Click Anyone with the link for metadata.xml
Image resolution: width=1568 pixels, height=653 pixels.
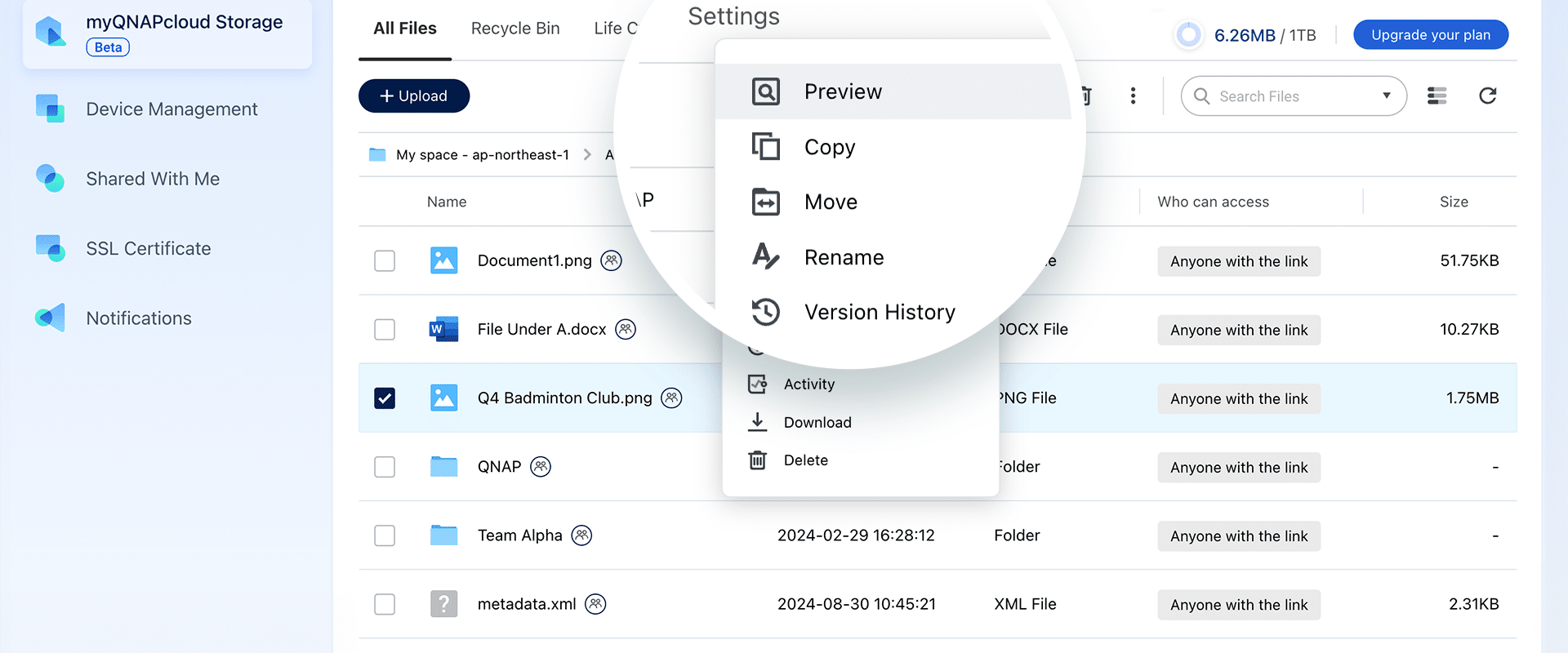[x=1239, y=604]
